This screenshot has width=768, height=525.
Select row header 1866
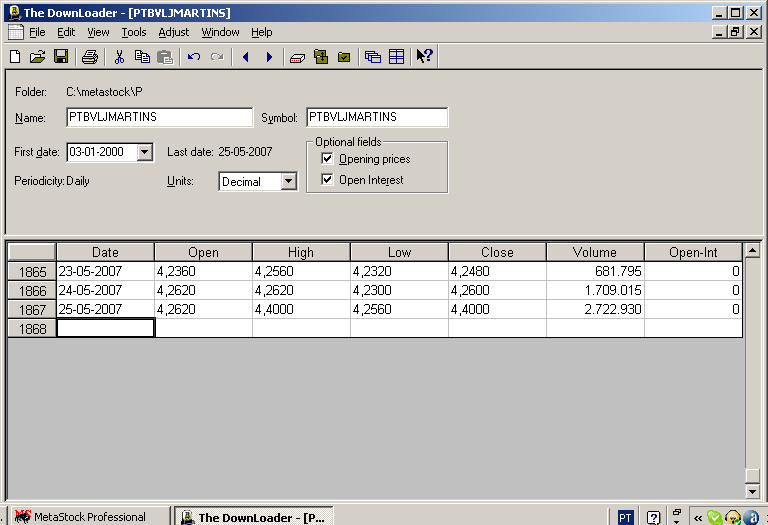(x=32, y=290)
